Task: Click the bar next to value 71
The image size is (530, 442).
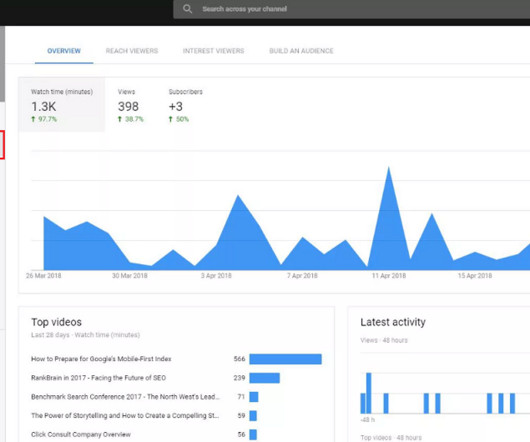Action: click(x=254, y=397)
